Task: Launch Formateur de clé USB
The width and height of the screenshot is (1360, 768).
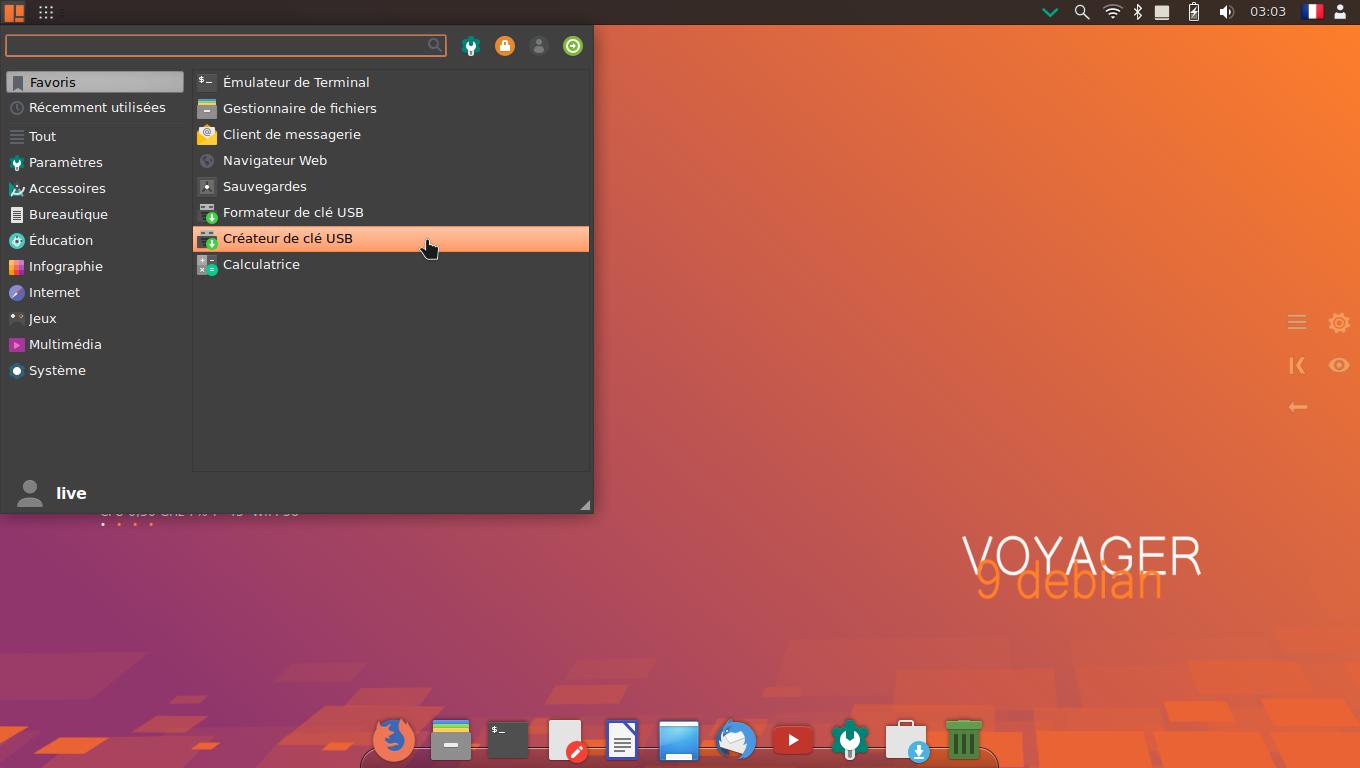Action: click(391, 212)
